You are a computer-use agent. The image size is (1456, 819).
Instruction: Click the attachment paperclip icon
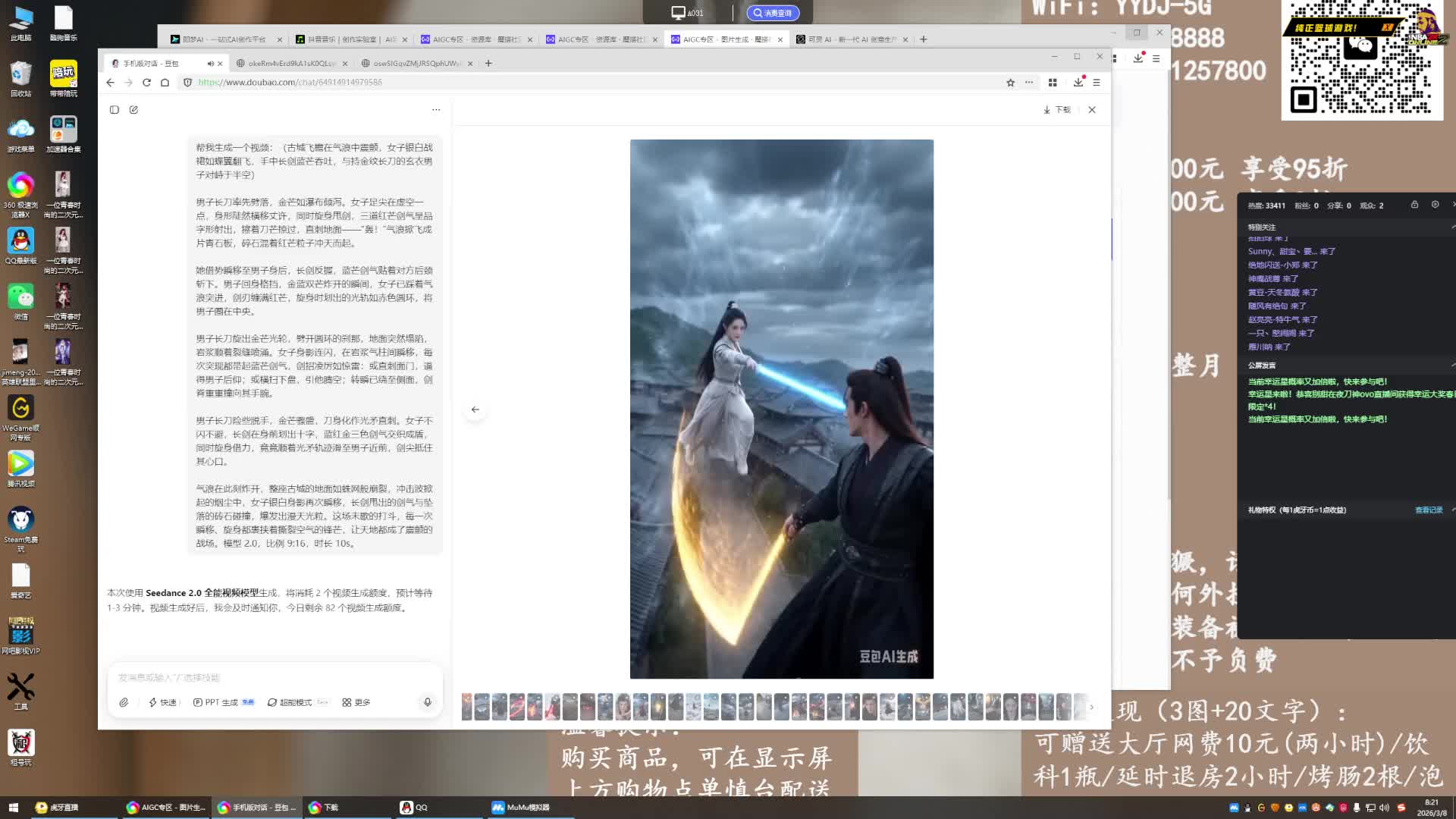pos(124,702)
